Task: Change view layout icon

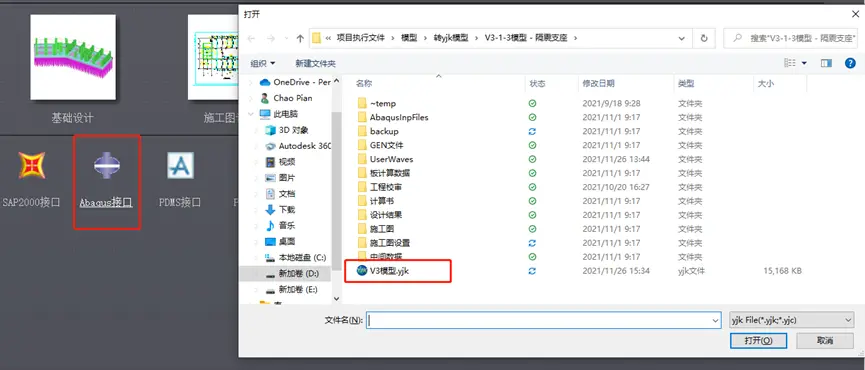Action: pos(790,63)
